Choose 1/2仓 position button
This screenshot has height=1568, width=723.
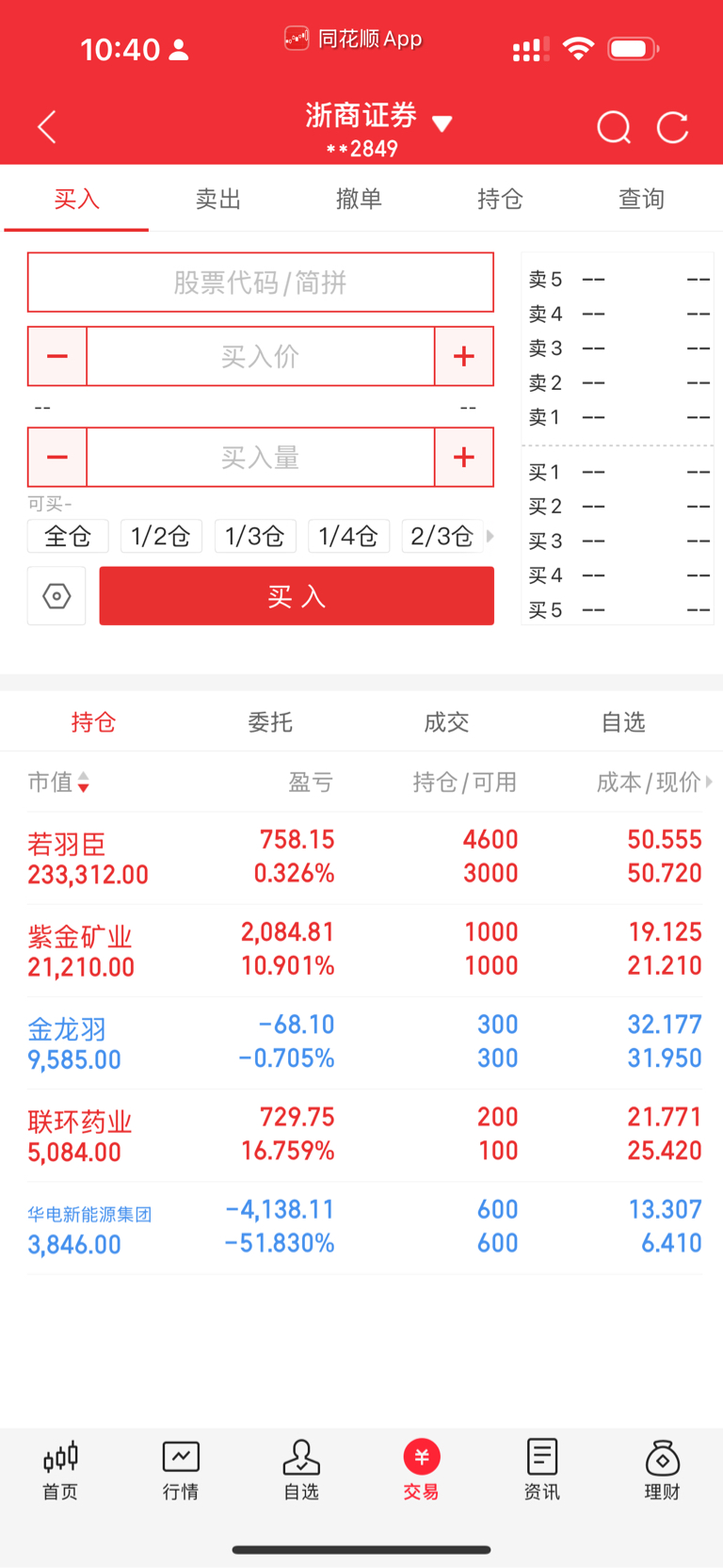click(x=161, y=536)
